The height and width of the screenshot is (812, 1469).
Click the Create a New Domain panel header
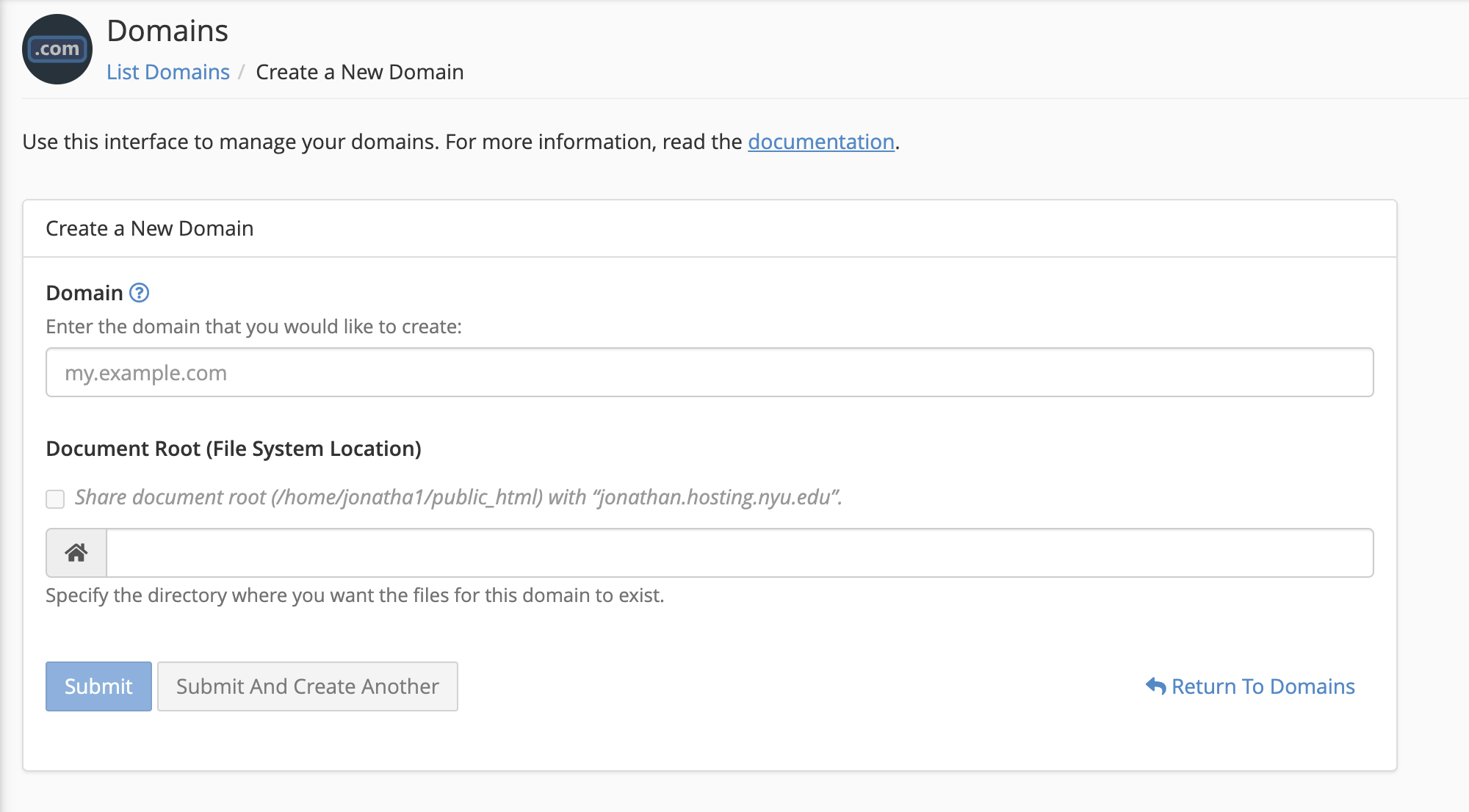150,228
